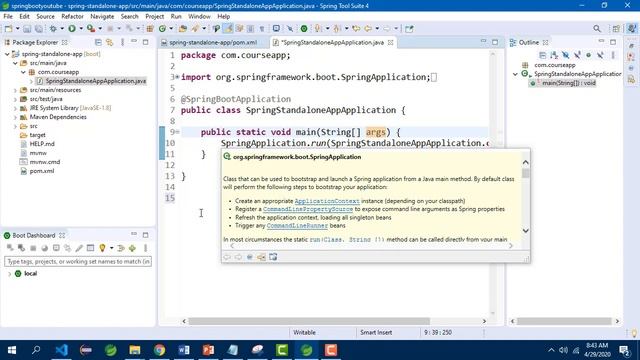Click the Outline Collapse All icon
The height and width of the screenshot is (360, 640).
pyautogui.click(x=542, y=55)
